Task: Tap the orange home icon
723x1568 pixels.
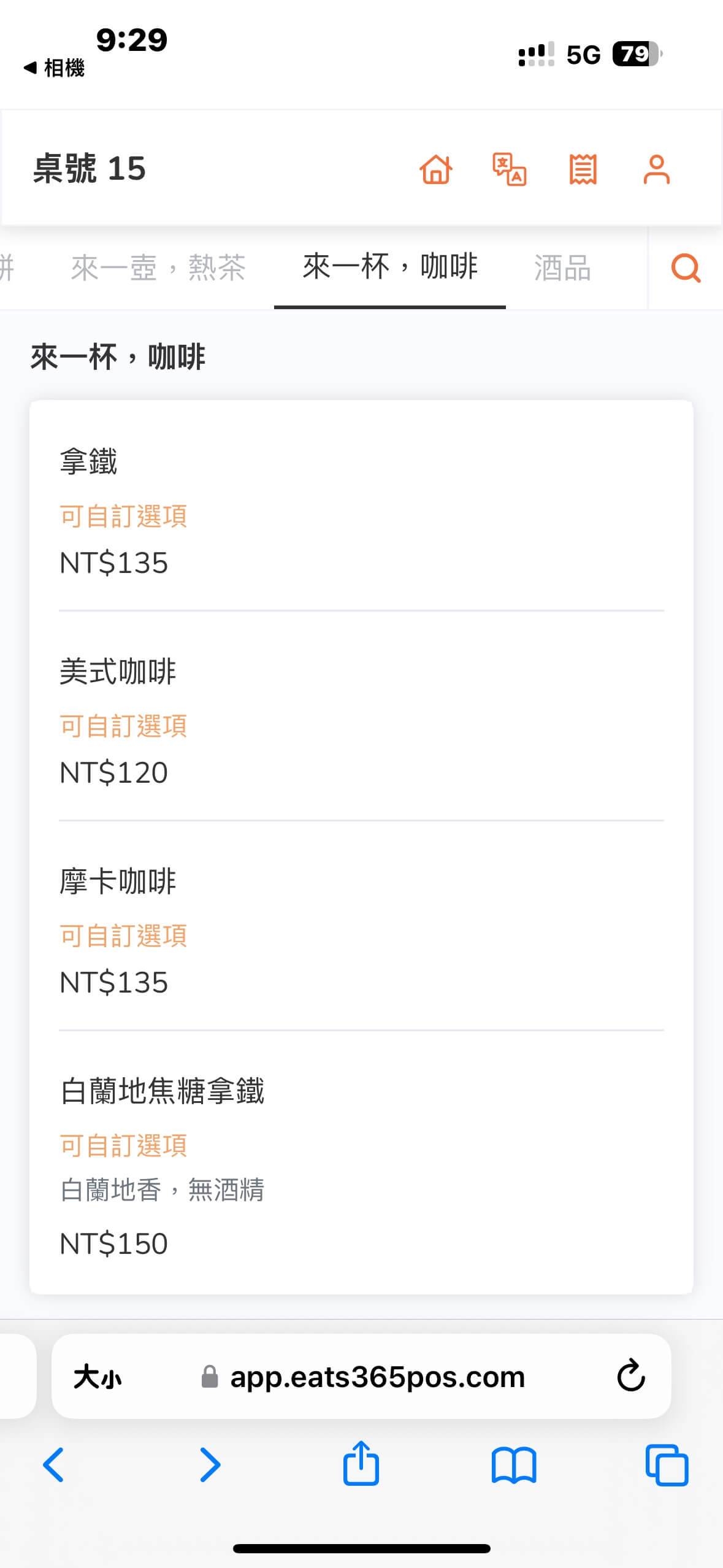Action: point(436,169)
